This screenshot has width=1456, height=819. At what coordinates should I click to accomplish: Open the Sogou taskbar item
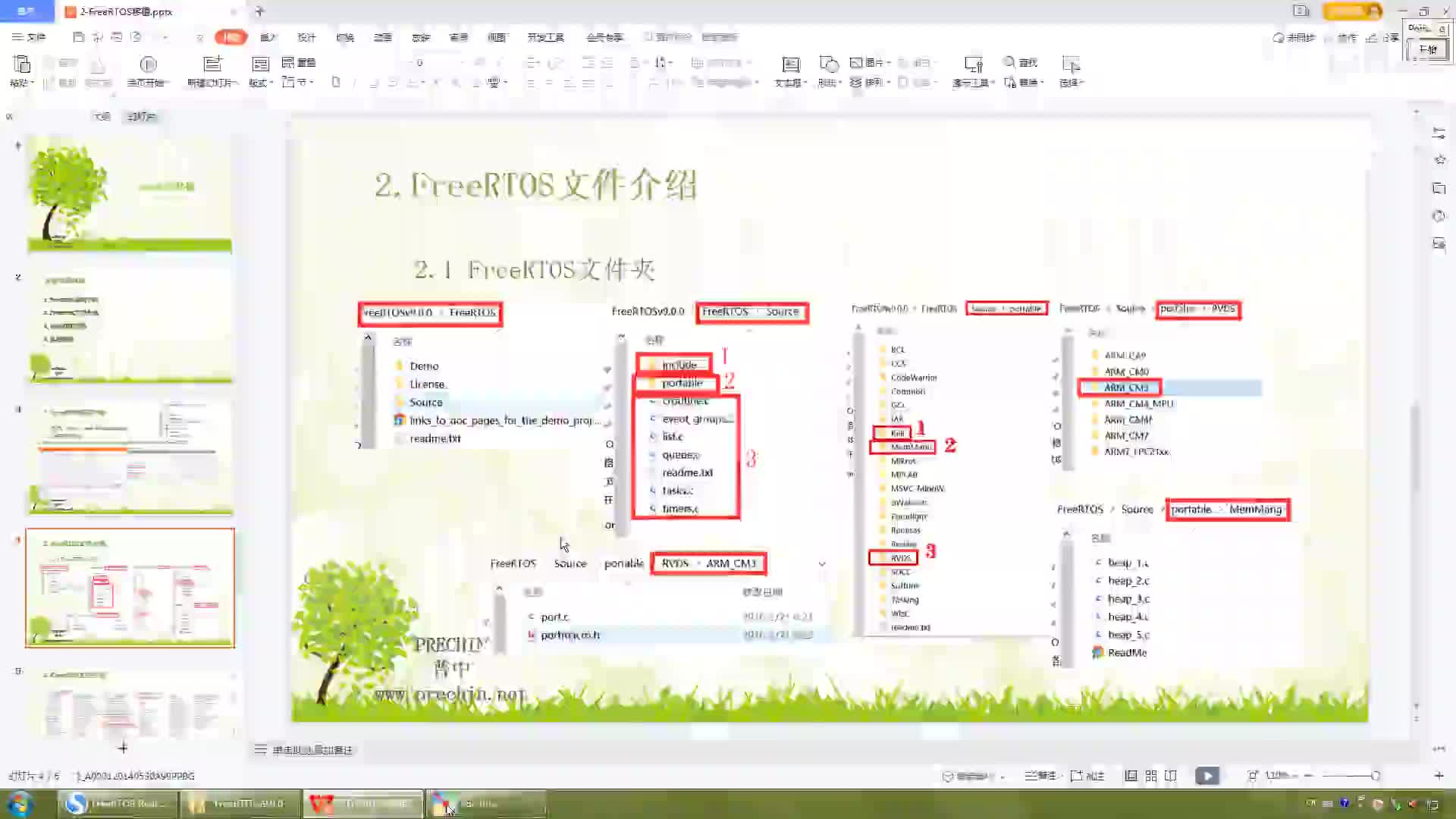(x=118, y=803)
